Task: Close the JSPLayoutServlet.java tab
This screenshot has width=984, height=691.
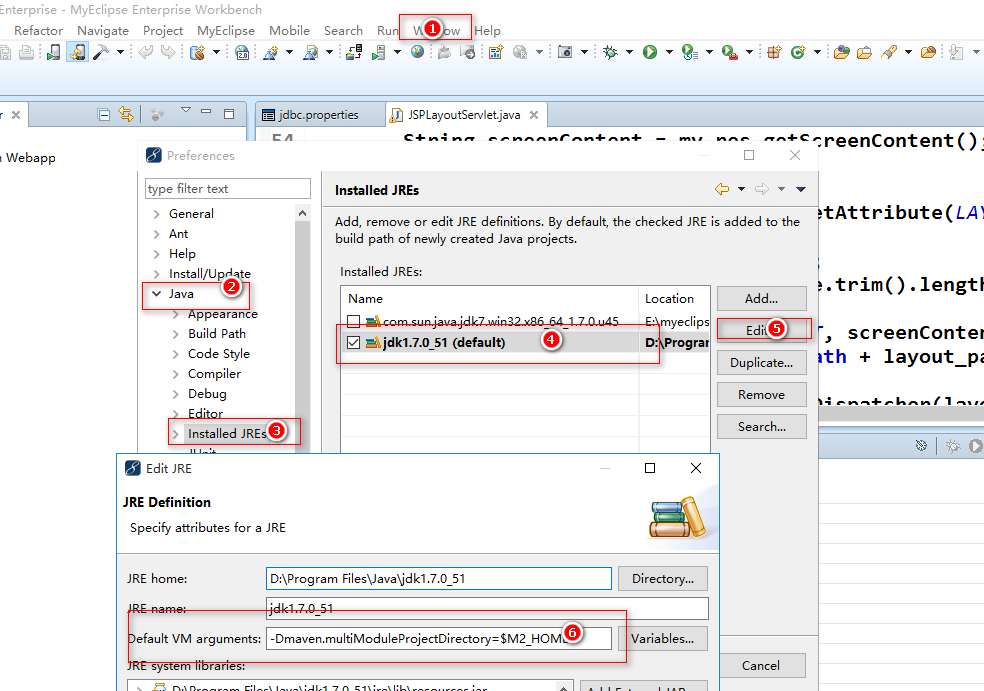Action: [534, 115]
